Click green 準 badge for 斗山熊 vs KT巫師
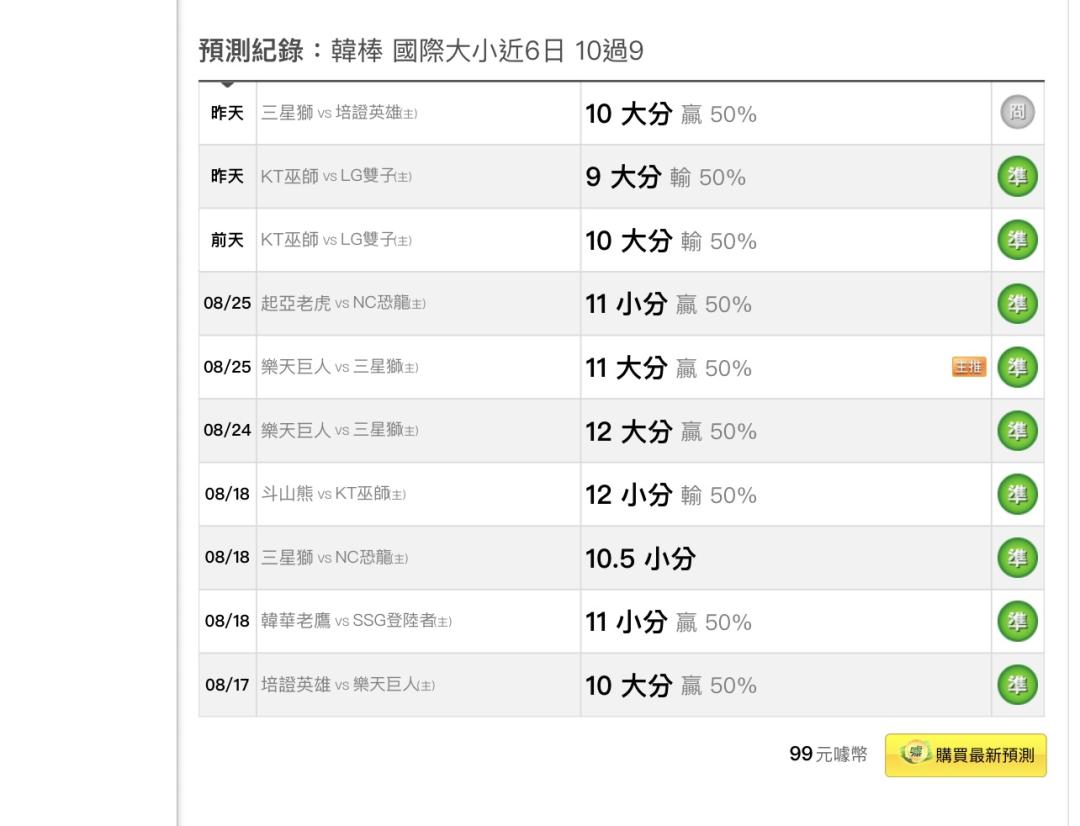The height and width of the screenshot is (826, 1080). click(x=1017, y=494)
